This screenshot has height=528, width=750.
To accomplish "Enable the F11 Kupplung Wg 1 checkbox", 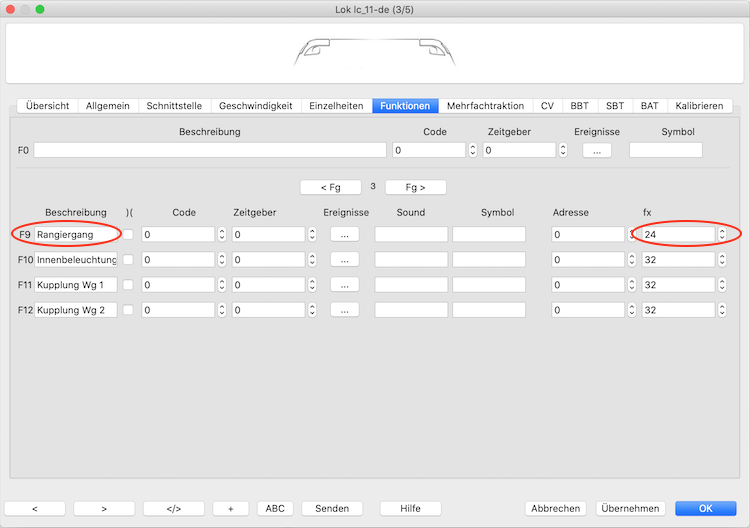I will tap(128, 285).
